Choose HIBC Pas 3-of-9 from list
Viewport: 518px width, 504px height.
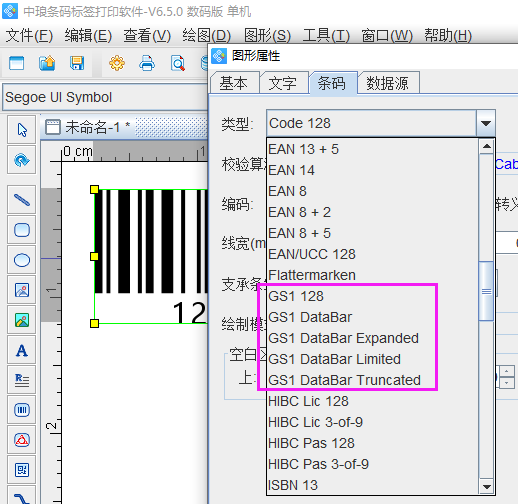[373, 464]
